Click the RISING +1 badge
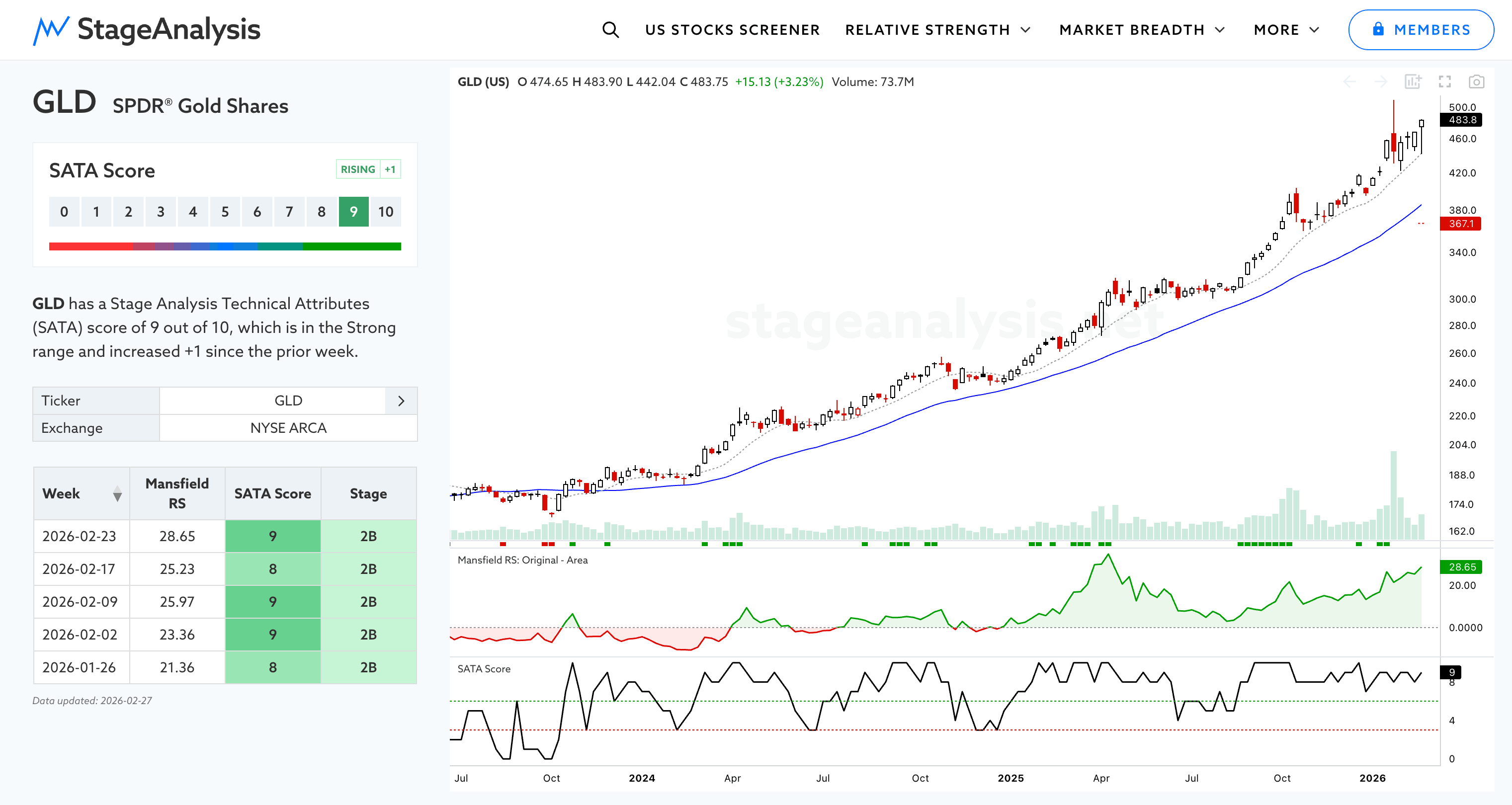 point(368,169)
